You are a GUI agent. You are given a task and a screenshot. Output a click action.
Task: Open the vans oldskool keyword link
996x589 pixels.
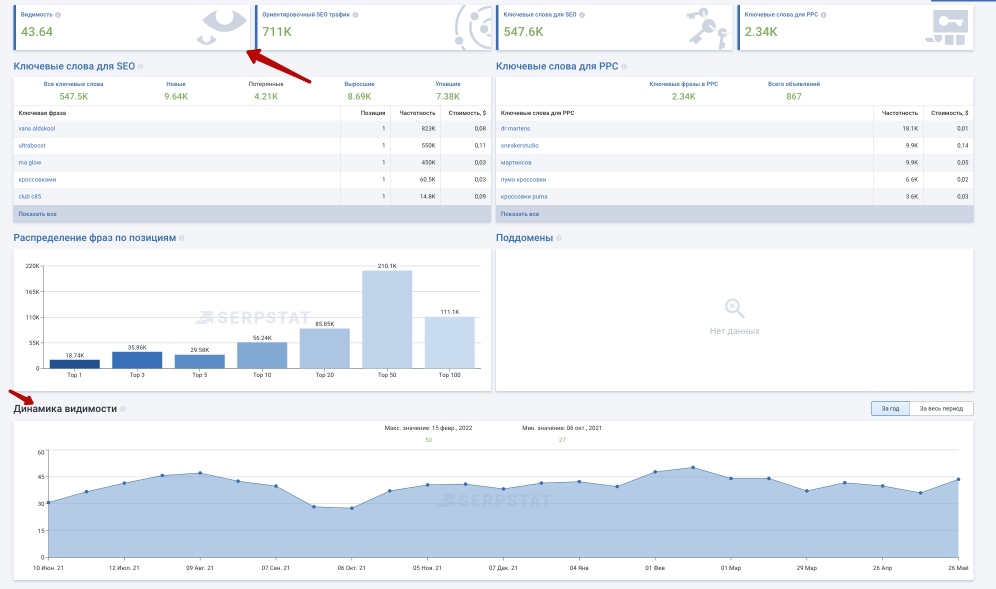[x=37, y=128]
